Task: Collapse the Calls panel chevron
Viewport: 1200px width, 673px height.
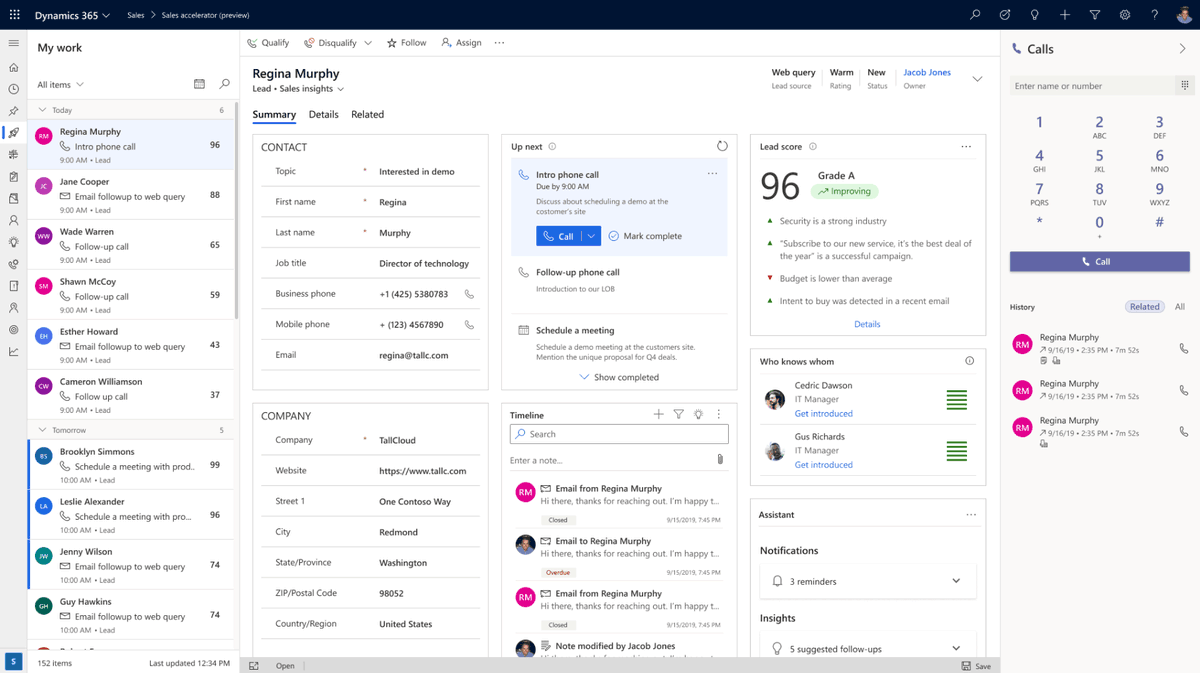Action: tap(1183, 49)
